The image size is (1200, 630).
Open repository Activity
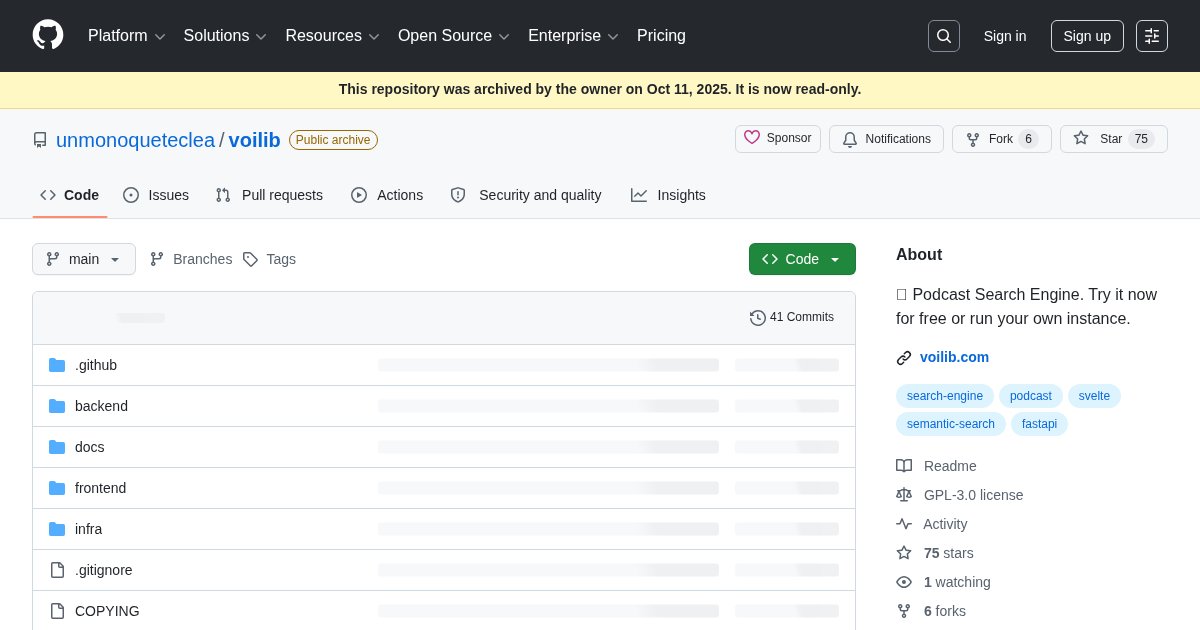coord(932,524)
